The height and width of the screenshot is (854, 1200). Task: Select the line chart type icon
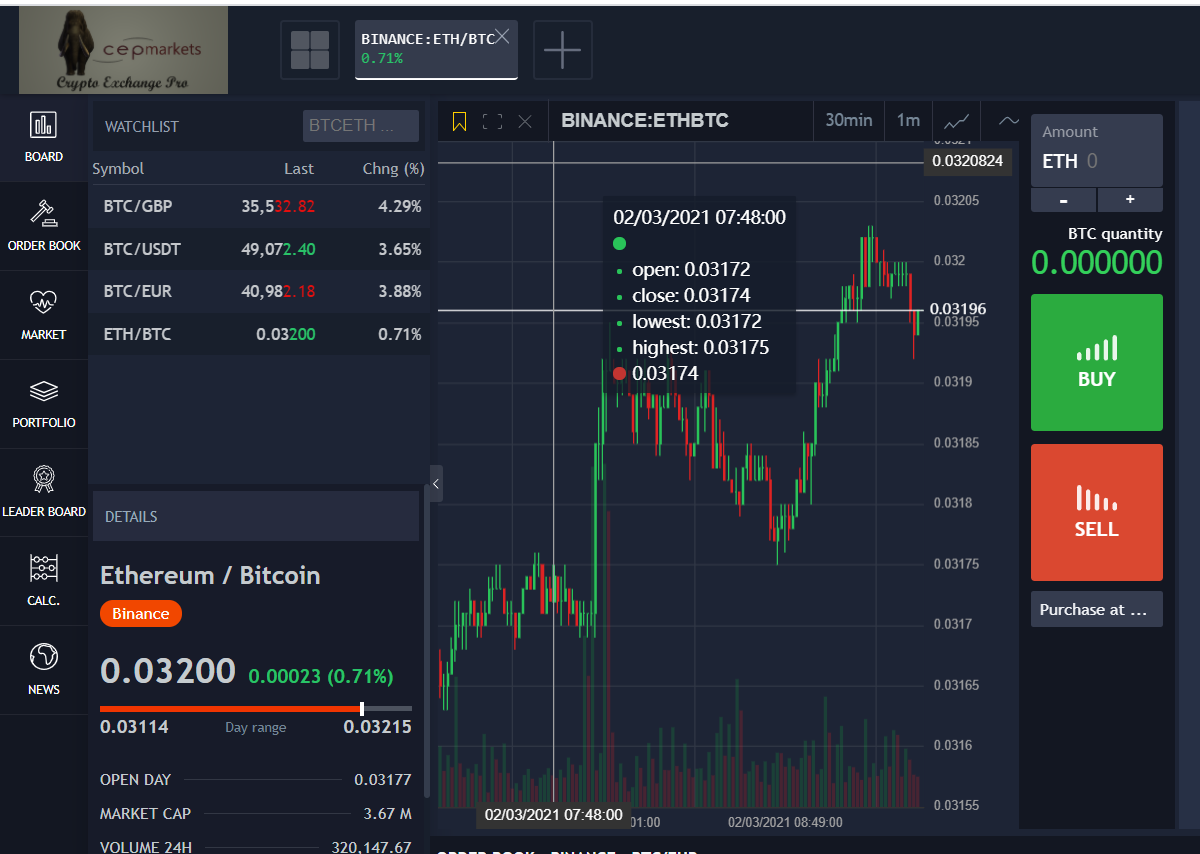[957, 121]
